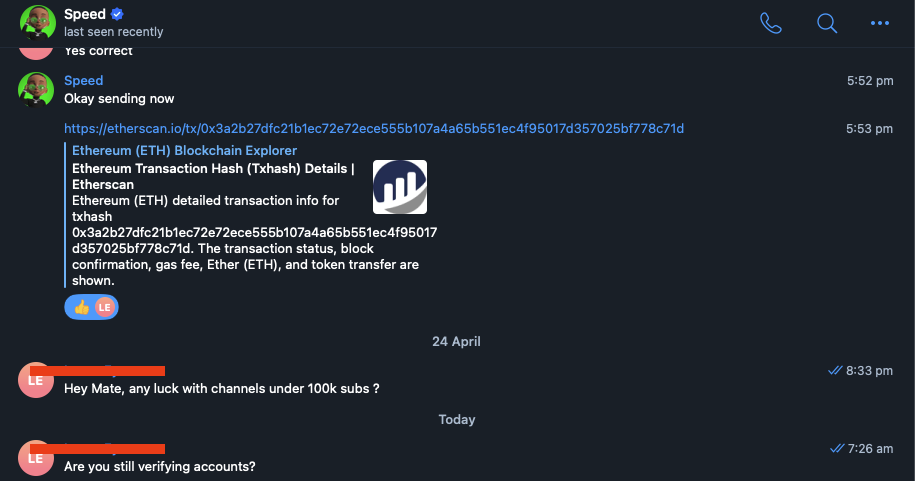Click the 'Speed' chat title in header
Image resolution: width=915 pixels, height=481 pixels.
click(85, 14)
